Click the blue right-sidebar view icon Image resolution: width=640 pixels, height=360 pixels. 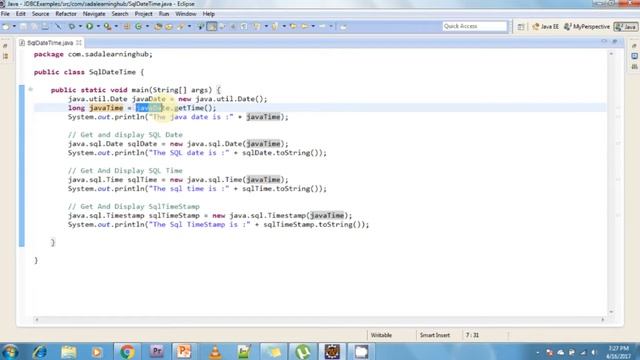(634, 56)
